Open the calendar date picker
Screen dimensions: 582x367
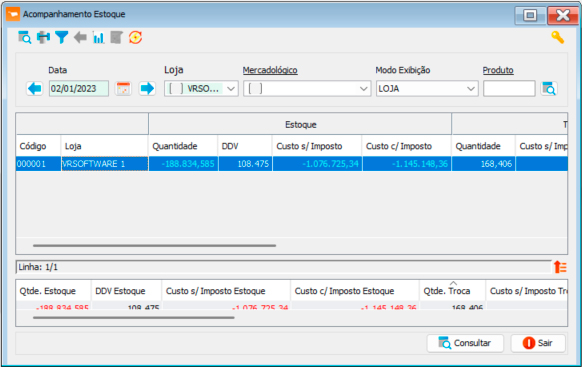point(123,89)
